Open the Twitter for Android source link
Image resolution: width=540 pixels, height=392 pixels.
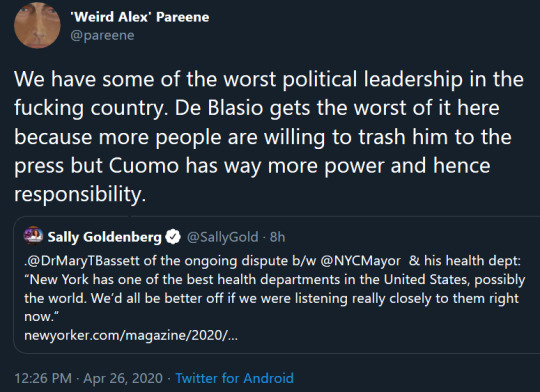(x=235, y=378)
